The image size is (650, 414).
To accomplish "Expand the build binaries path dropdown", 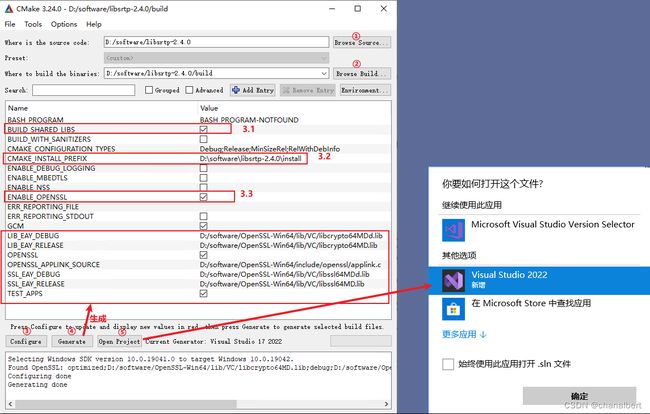I will tap(324, 73).
